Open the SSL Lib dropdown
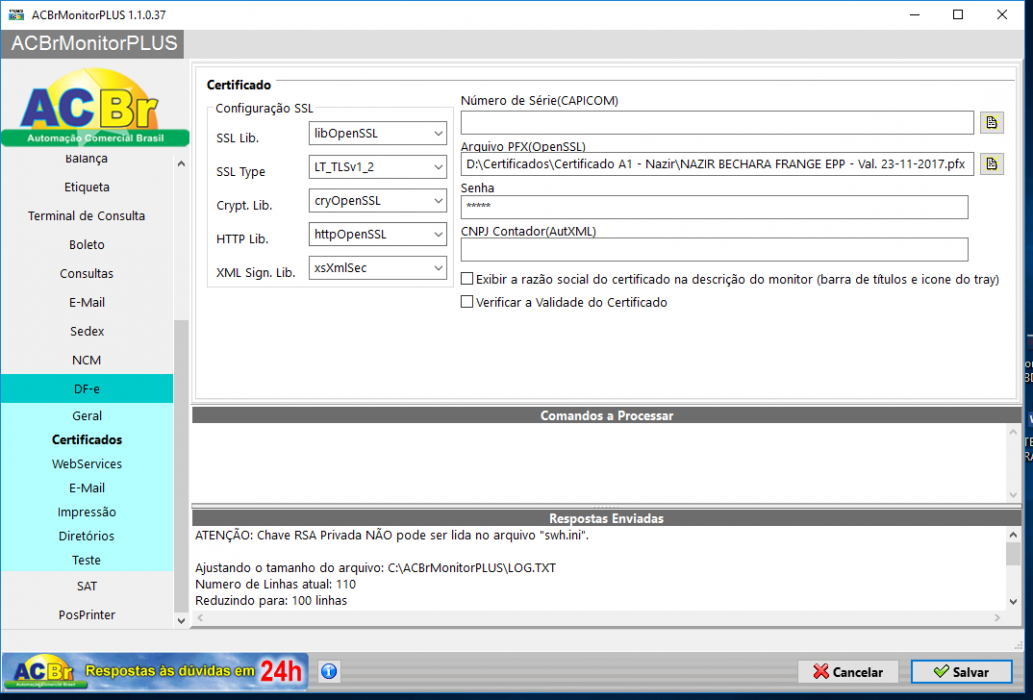Image resolution: width=1033 pixels, height=700 pixels. coord(377,134)
